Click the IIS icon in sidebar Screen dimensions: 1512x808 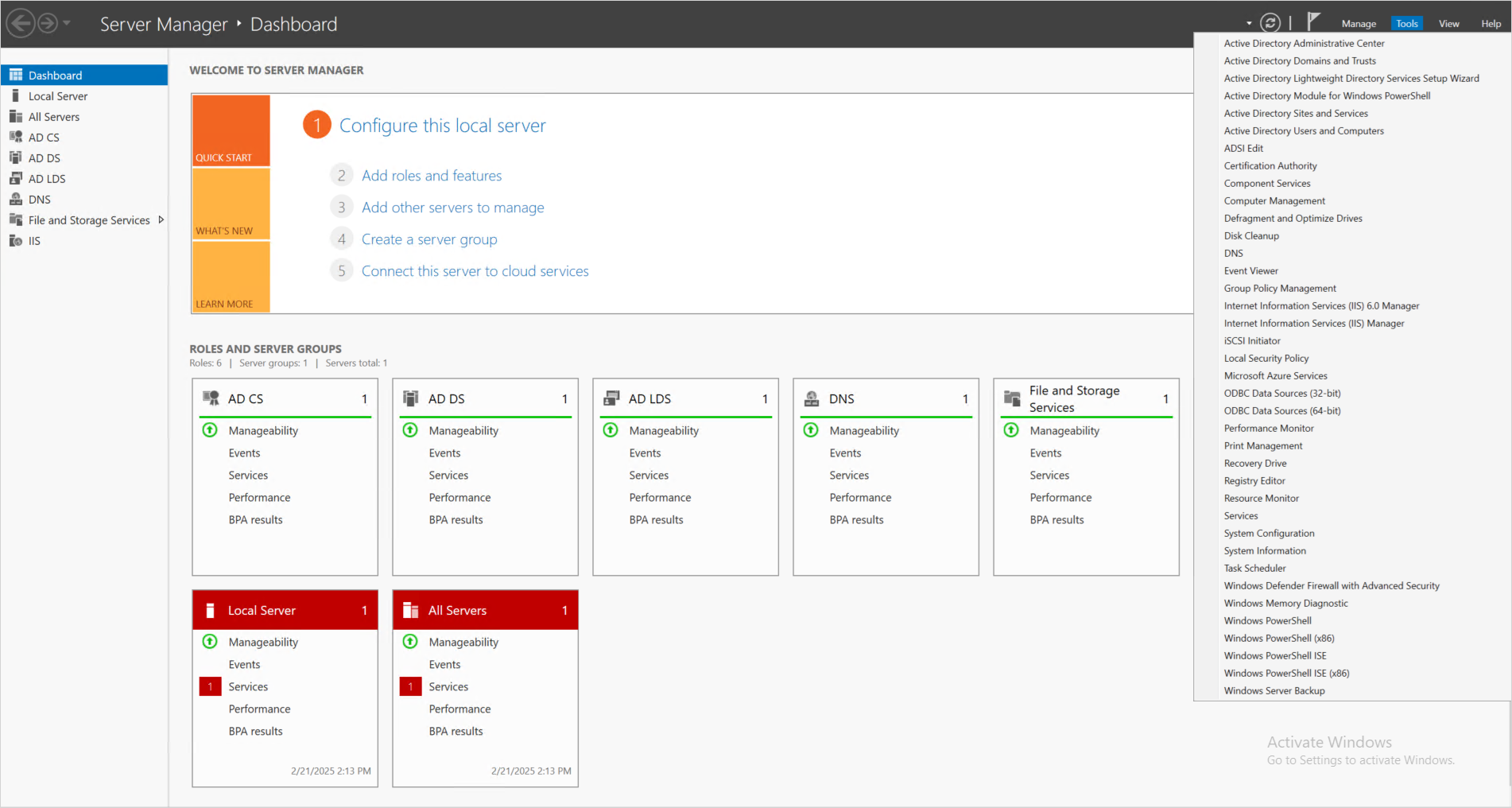click(x=15, y=240)
